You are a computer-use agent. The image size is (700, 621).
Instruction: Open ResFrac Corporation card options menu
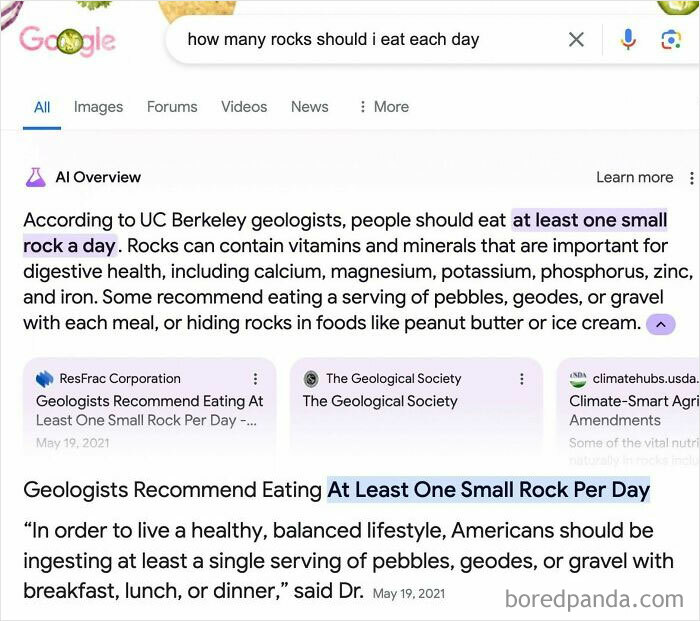pos(255,379)
